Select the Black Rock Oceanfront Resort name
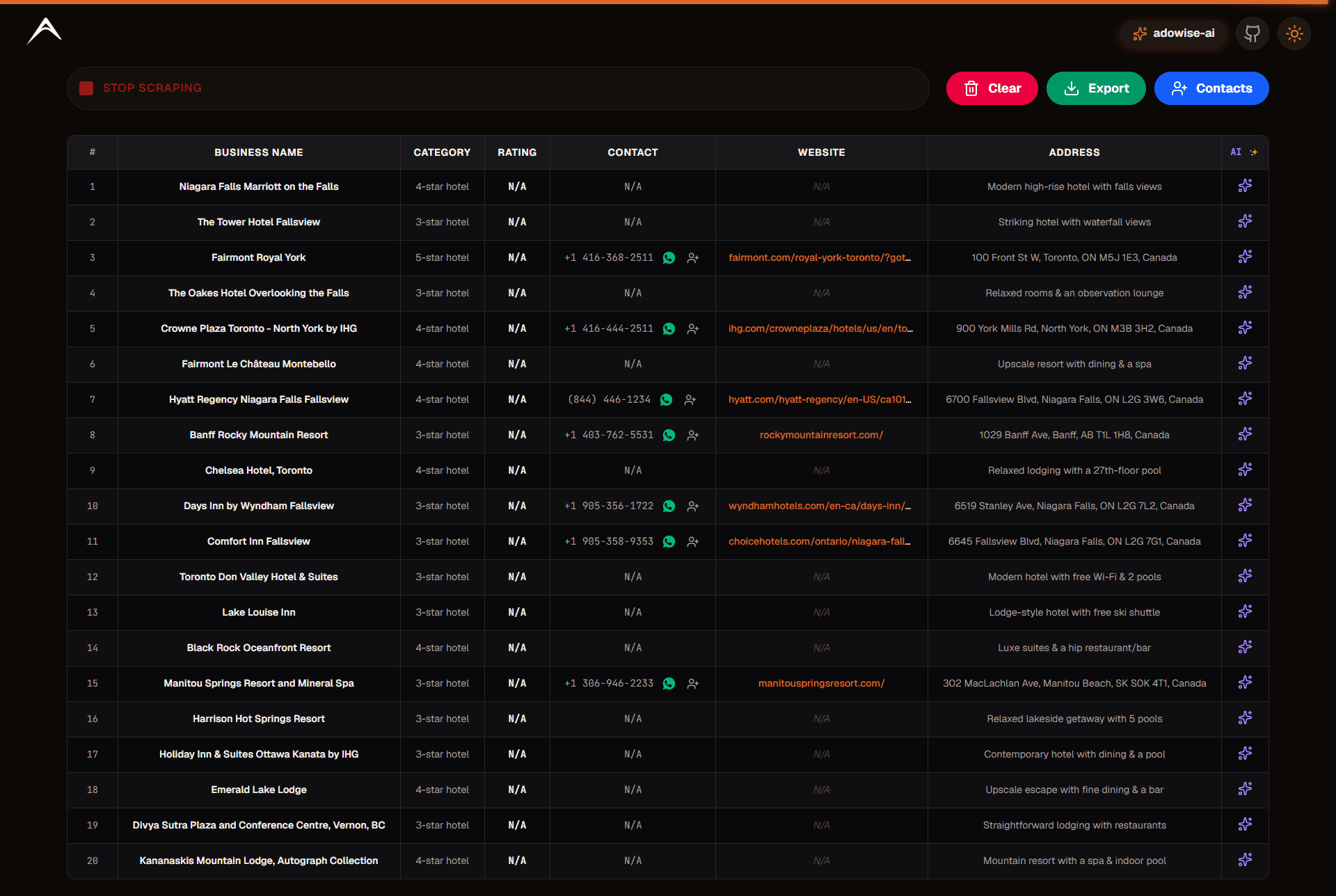Viewport: 1336px width, 896px height. pos(259,648)
